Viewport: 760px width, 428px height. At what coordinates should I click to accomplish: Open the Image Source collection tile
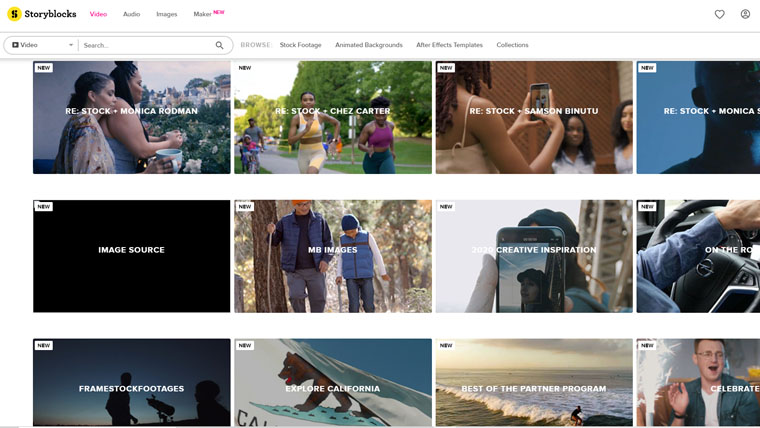[x=132, y=256]
